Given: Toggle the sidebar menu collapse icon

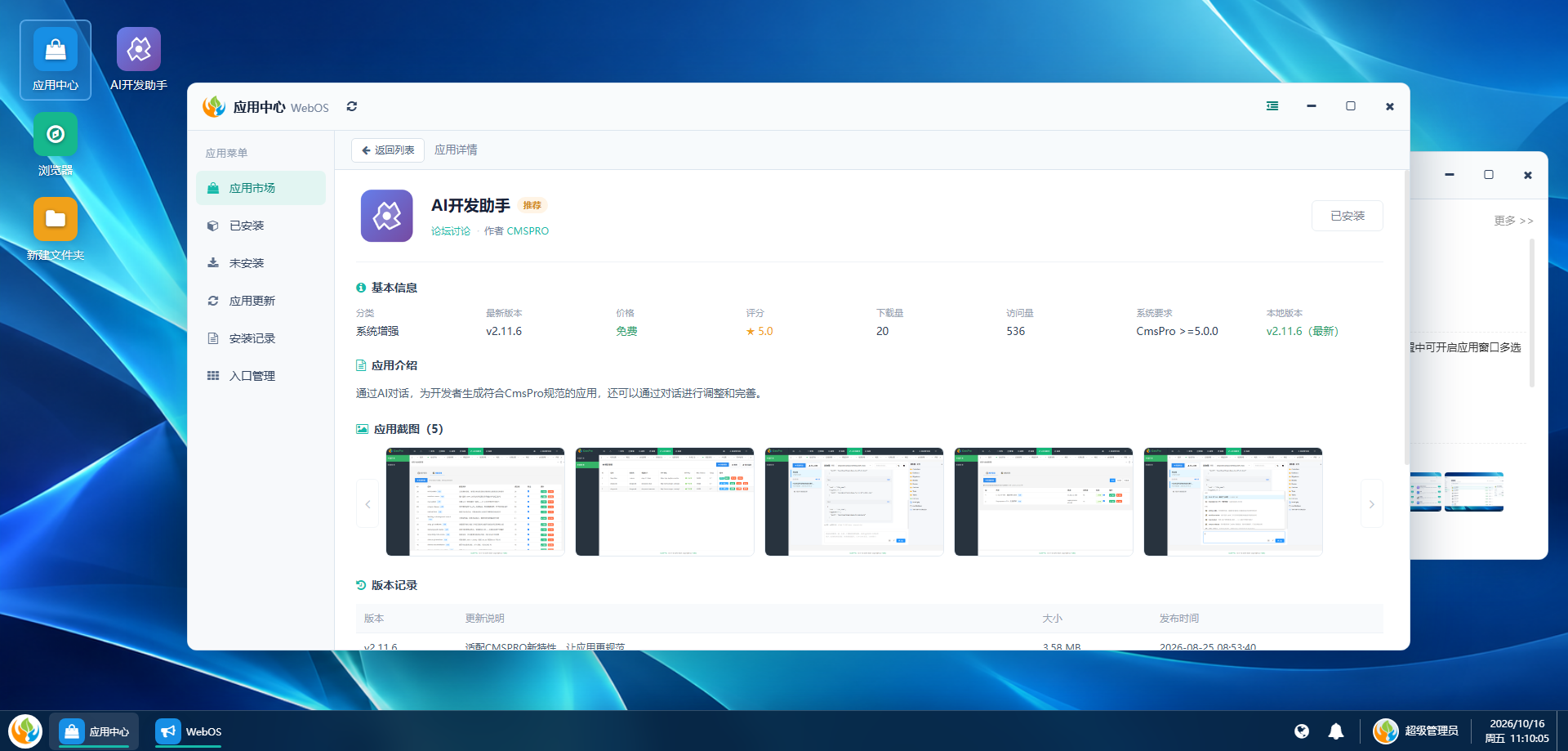Looking at the screenshot, I should pyautogui.click(x=1272, y=106).
